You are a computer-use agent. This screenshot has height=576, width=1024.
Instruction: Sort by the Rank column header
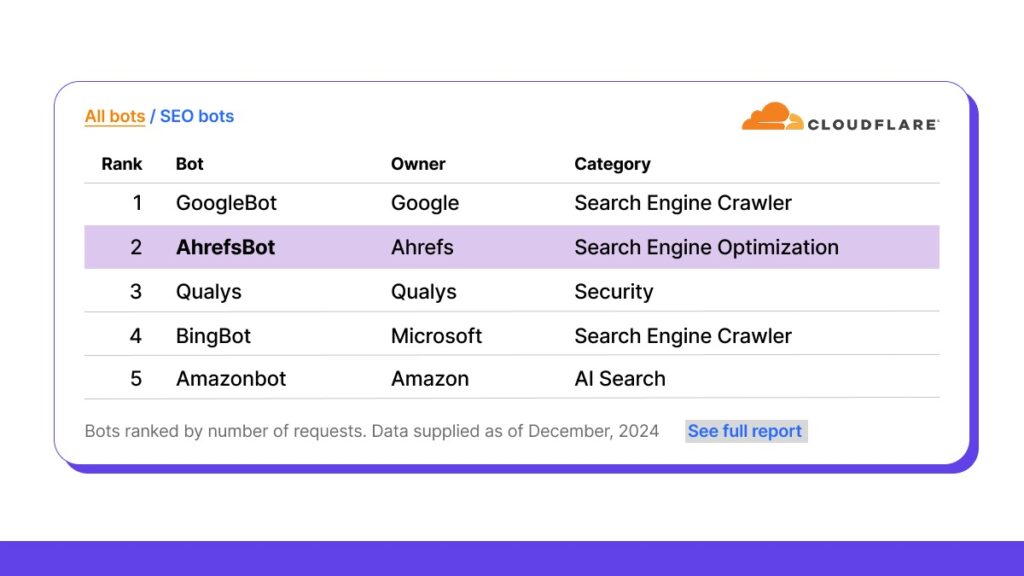coord(121,163)
